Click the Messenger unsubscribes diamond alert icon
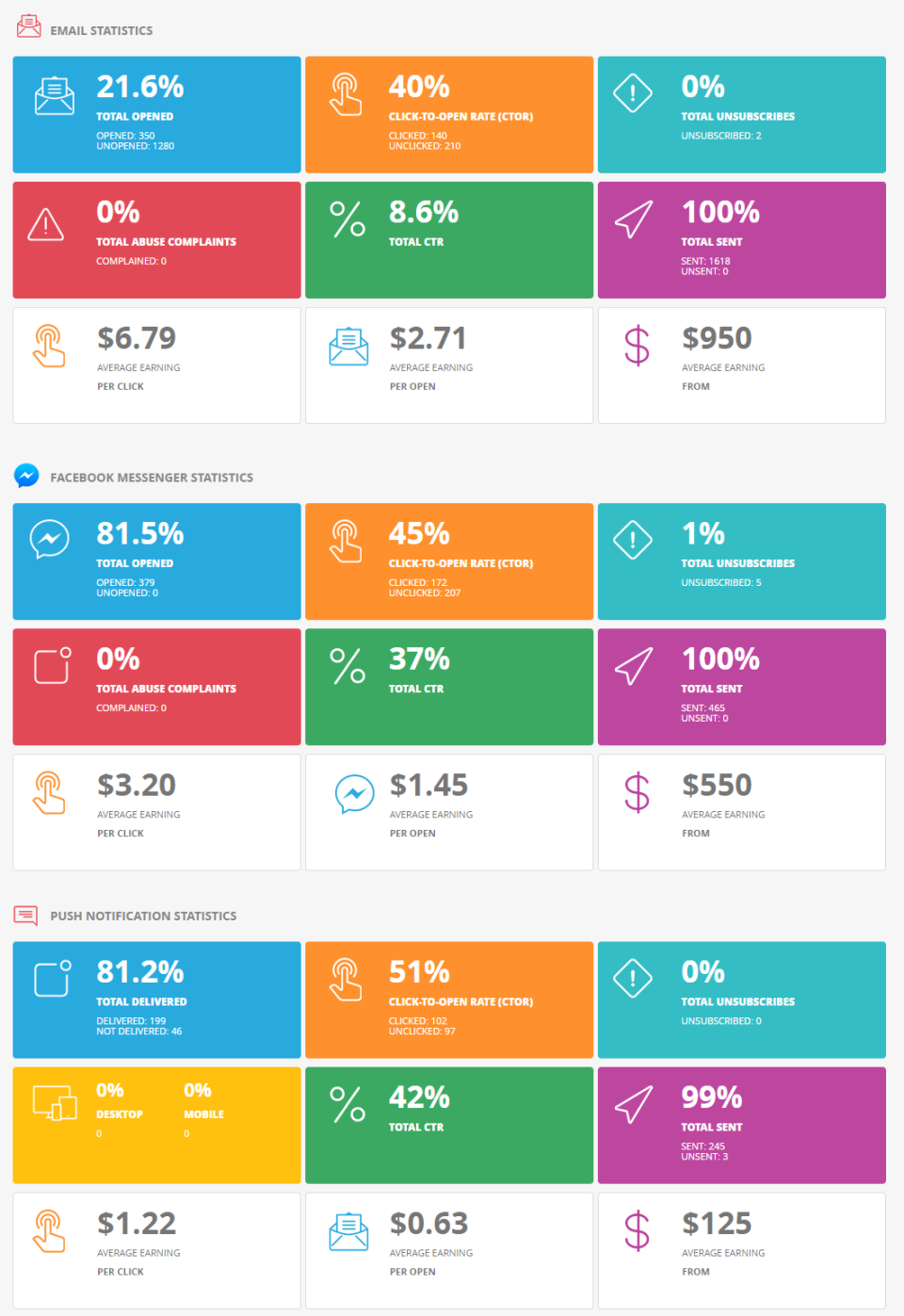Screen dimensions: 904x1316 point(633,540)
